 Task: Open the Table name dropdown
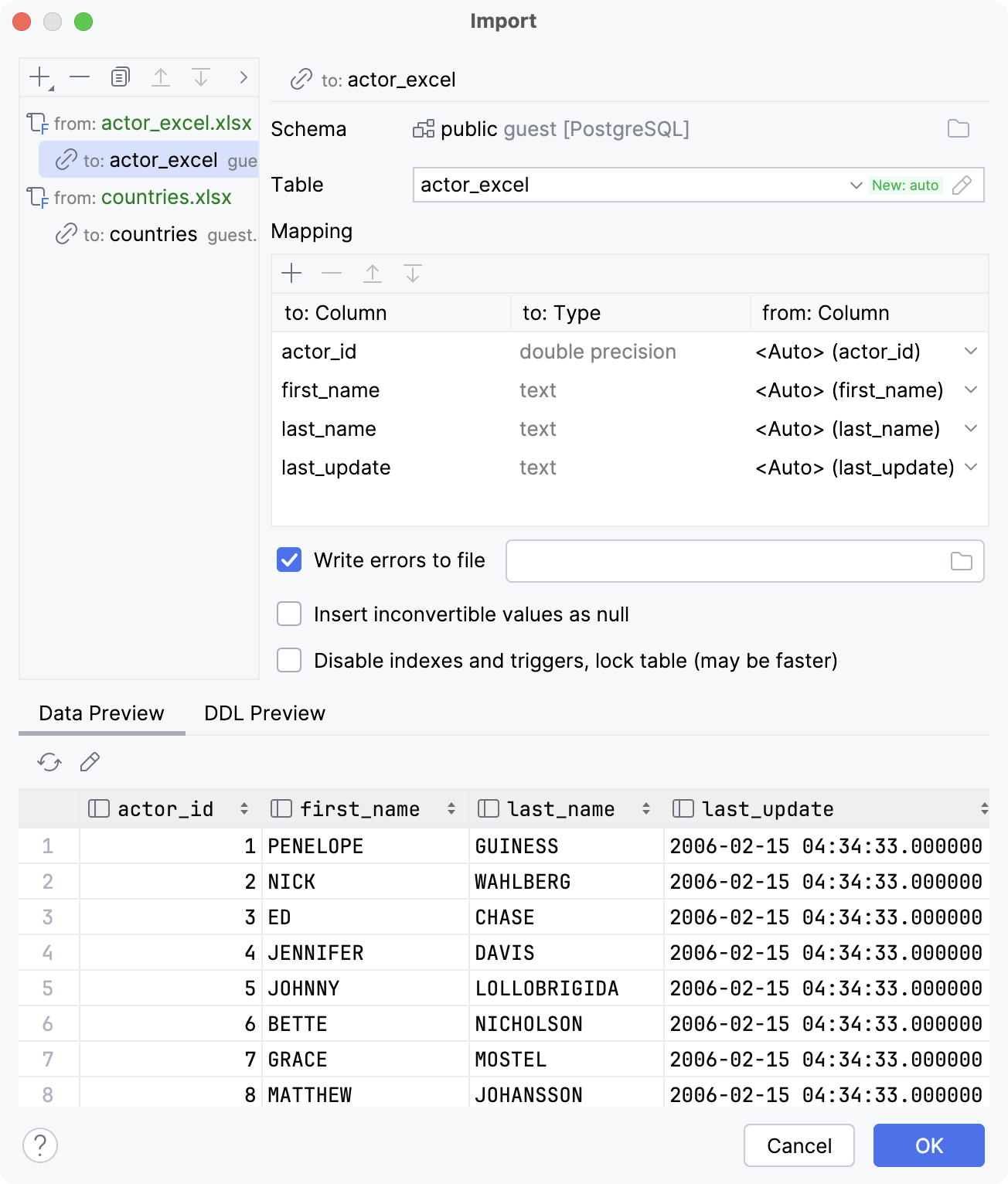tap(855, 185)
